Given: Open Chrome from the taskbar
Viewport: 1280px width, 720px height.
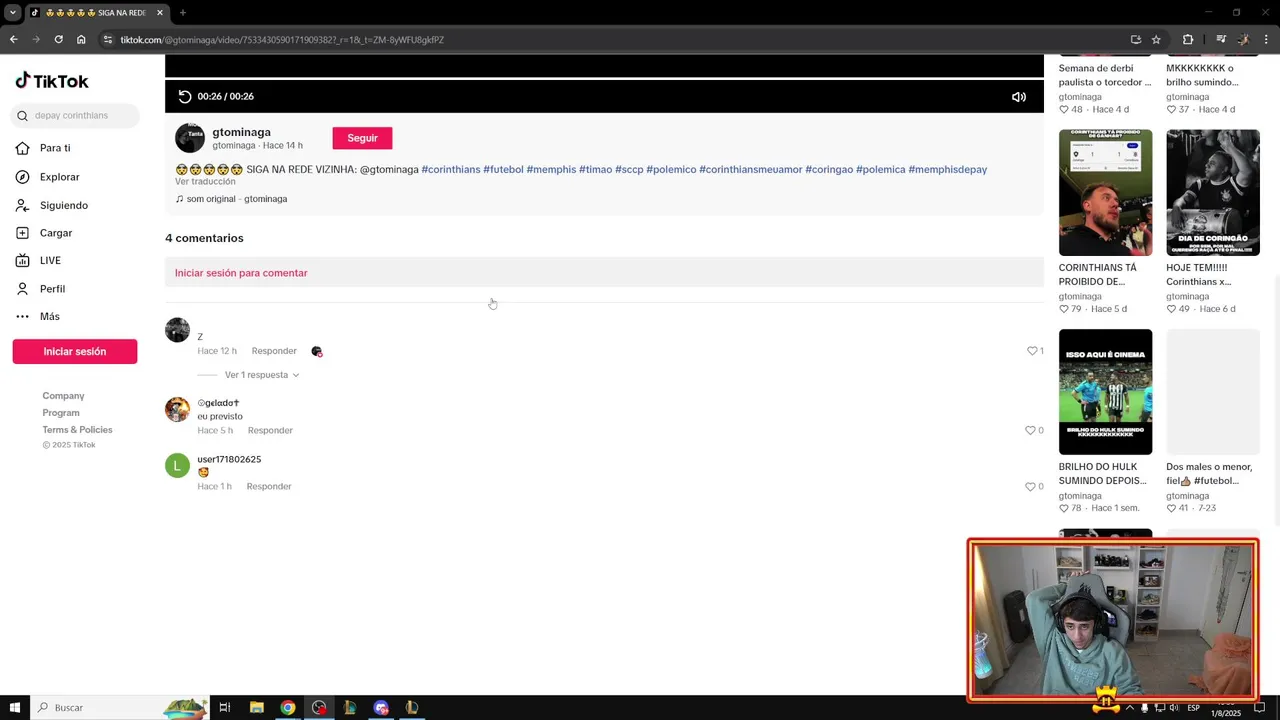Looking at the screenshot, I should tap(288, 708).
